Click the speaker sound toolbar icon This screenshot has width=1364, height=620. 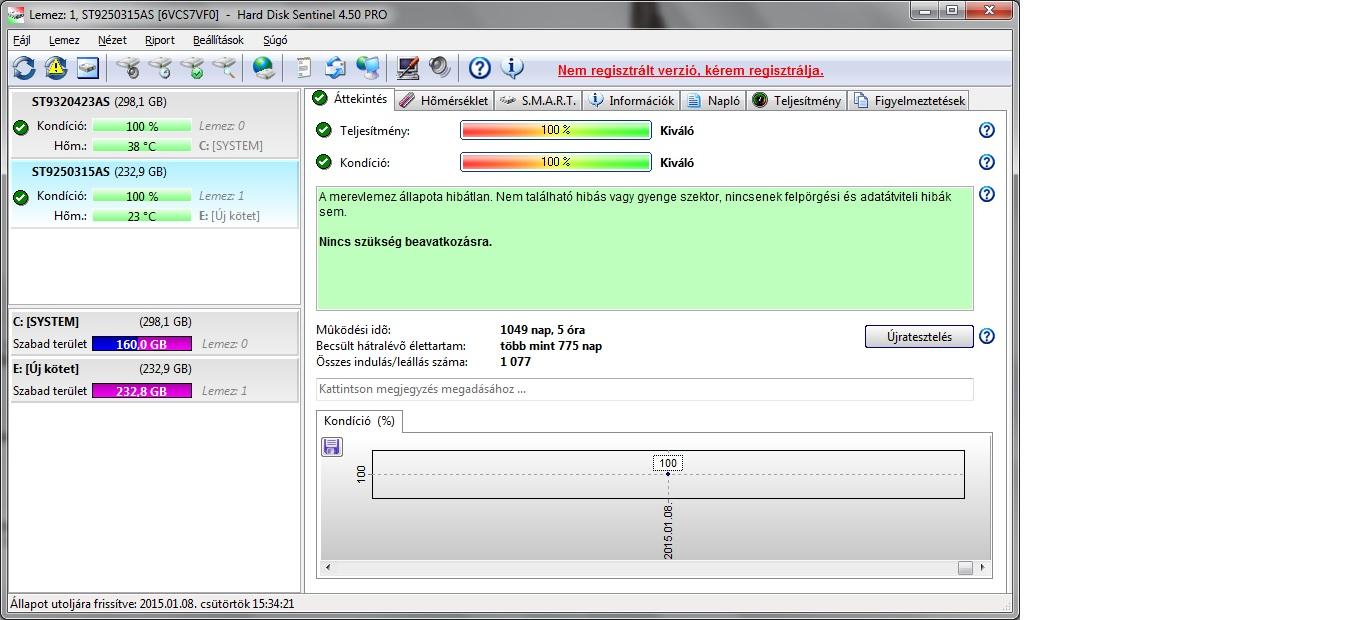[439, 68]
